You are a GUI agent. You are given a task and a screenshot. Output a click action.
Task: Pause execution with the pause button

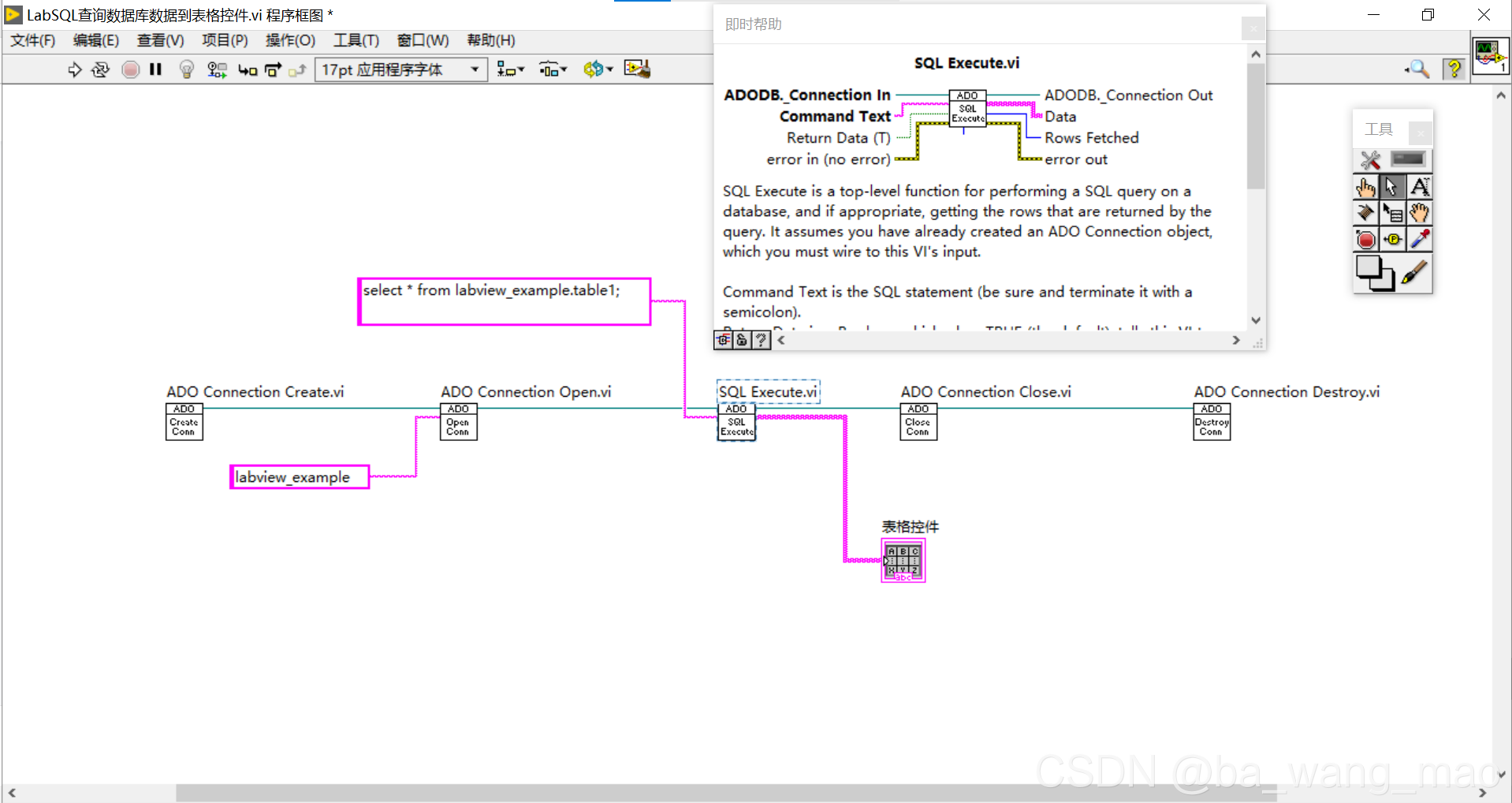click(x=156, y=69)
